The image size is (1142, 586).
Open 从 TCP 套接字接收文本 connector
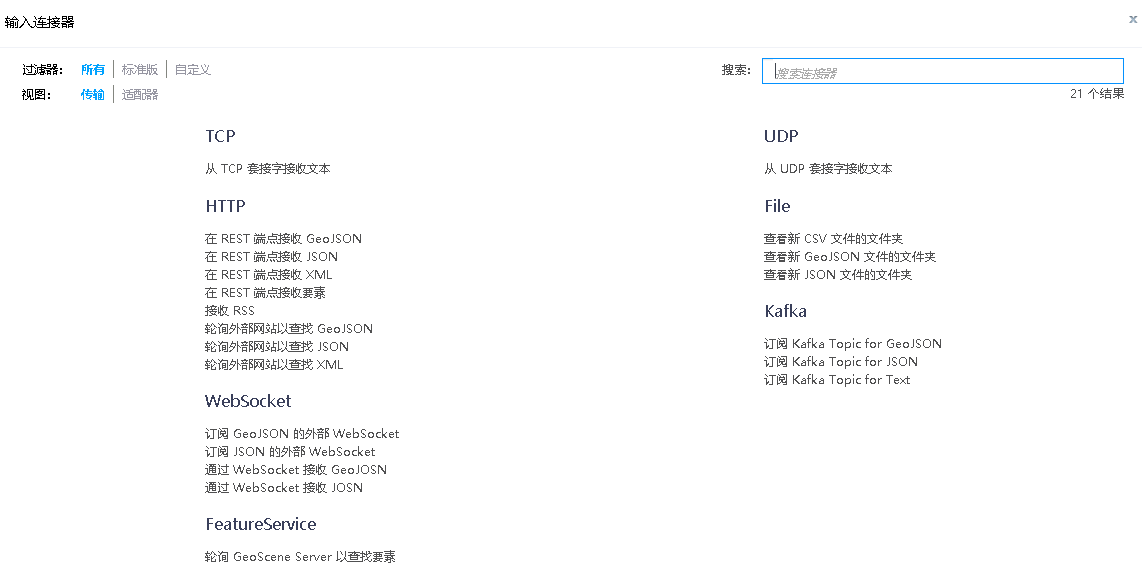(x=268, y=169)
